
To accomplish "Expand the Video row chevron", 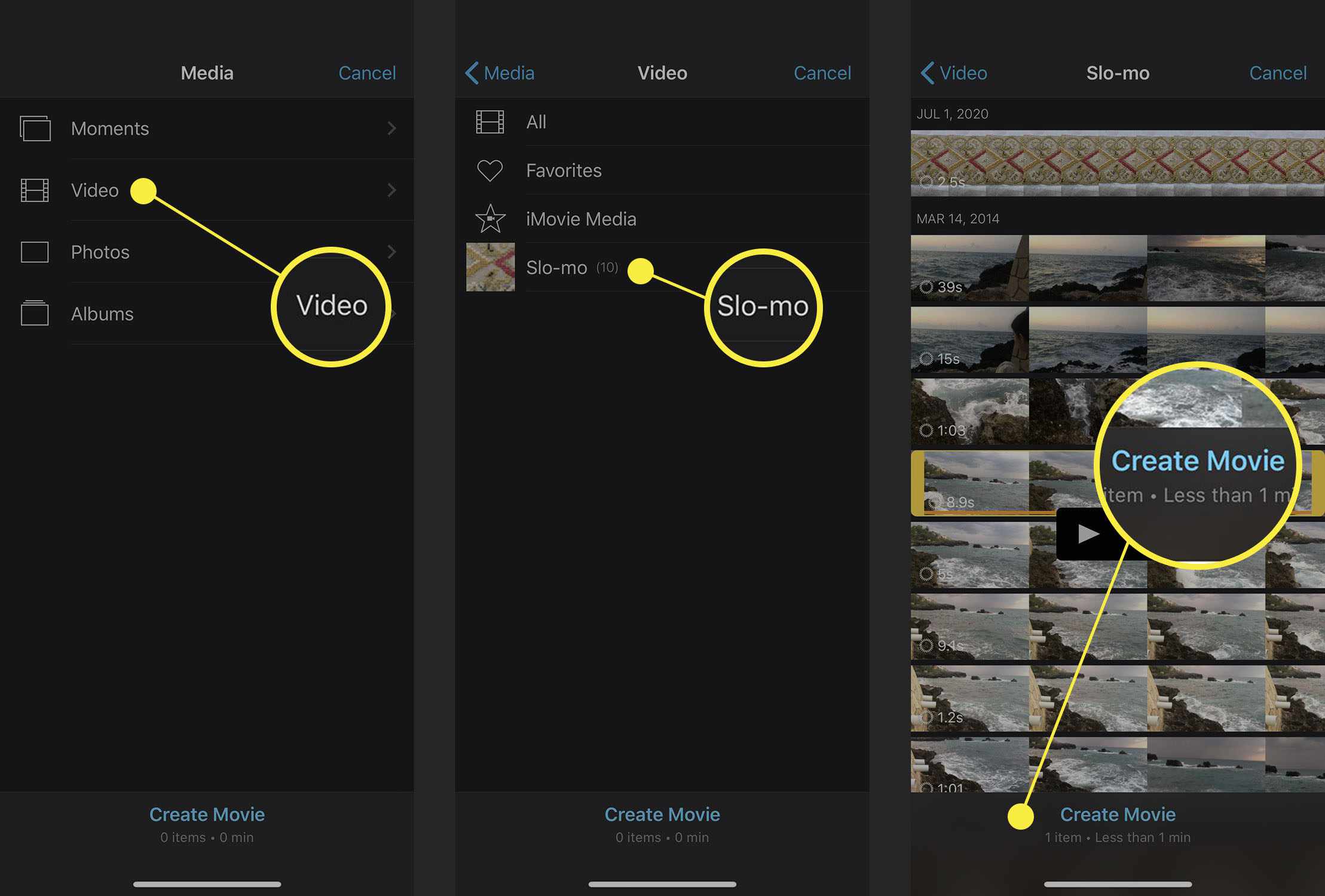I will pos(391,190).
